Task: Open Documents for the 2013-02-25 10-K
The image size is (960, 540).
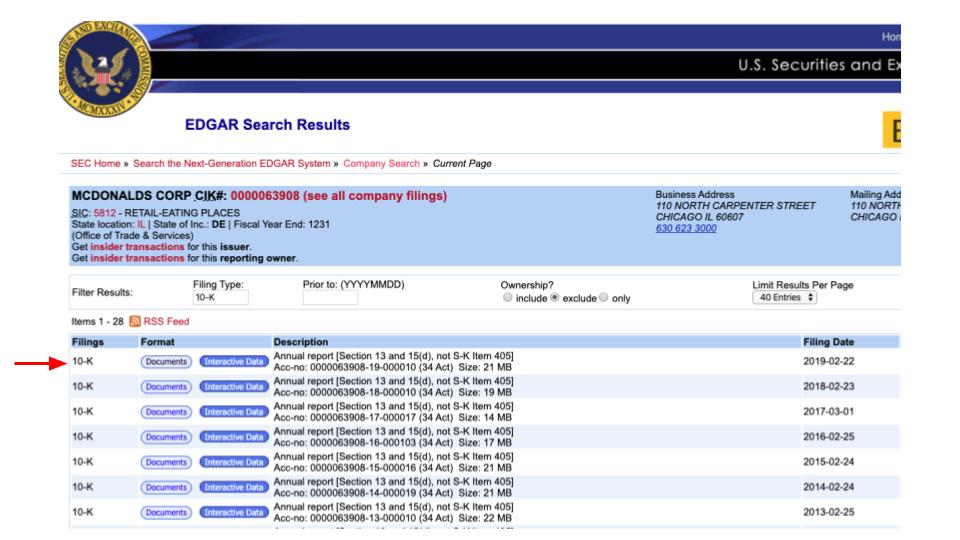Action: (x=166, y=512)
